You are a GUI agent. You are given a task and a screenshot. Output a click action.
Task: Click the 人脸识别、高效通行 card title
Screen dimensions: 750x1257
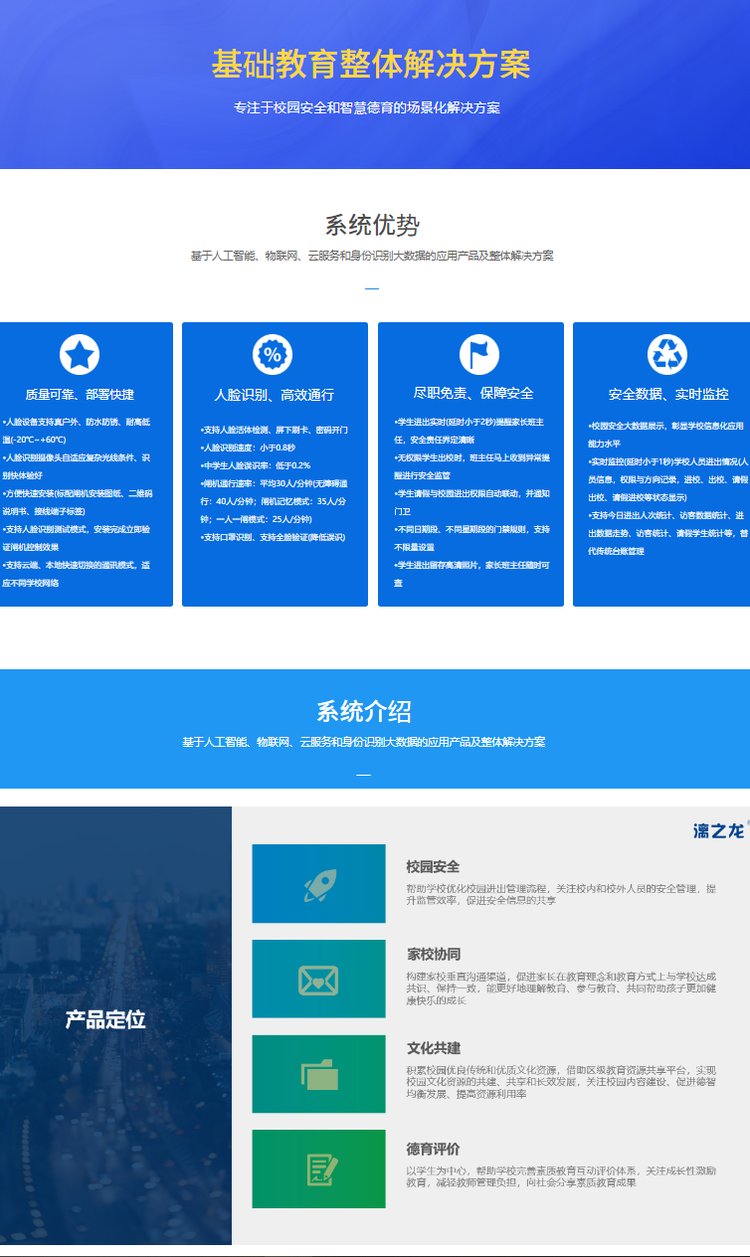coord(274,395)
